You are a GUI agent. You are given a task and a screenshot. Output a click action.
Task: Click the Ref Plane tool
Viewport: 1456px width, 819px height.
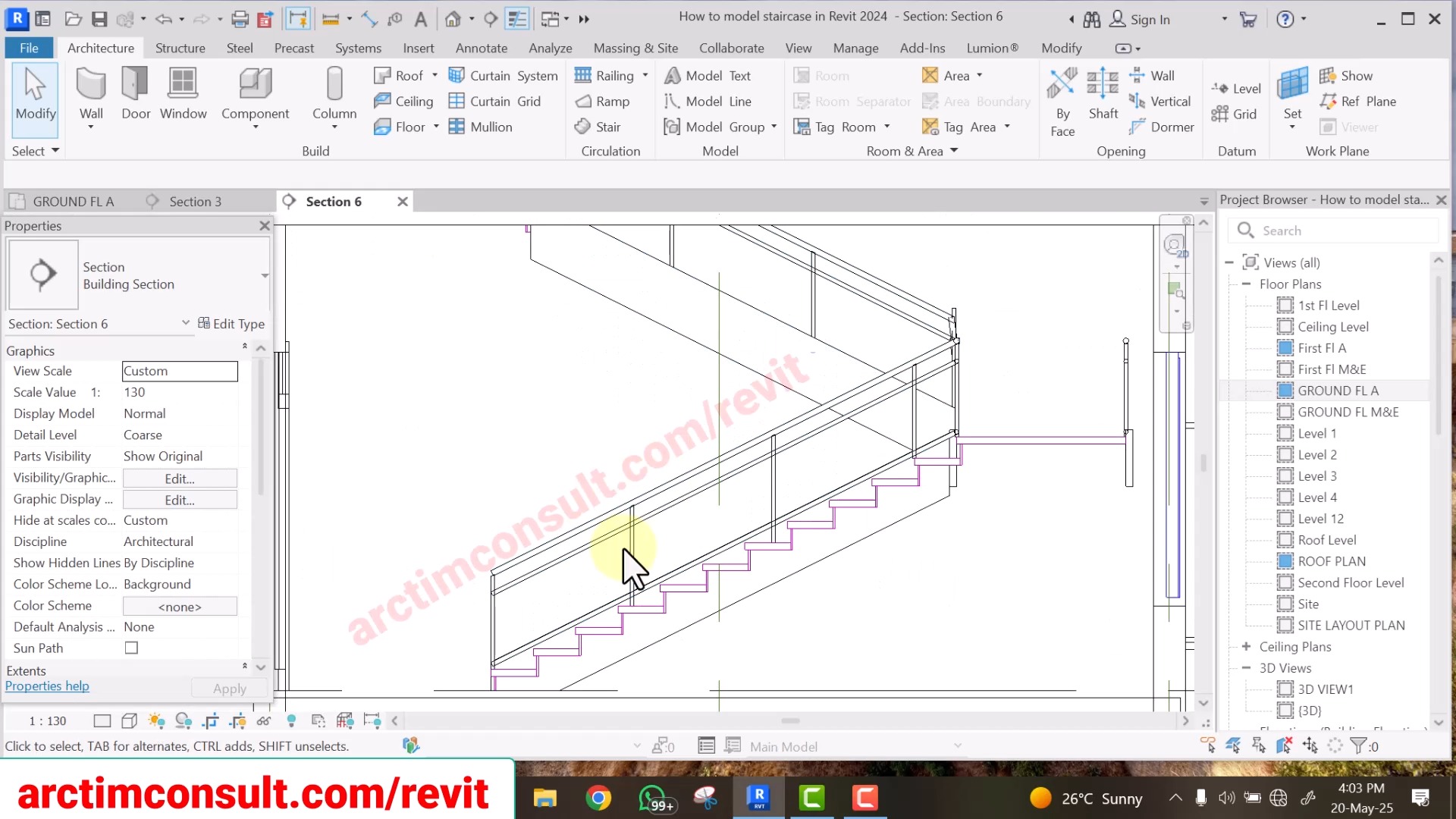click(x=1357, y=101)
